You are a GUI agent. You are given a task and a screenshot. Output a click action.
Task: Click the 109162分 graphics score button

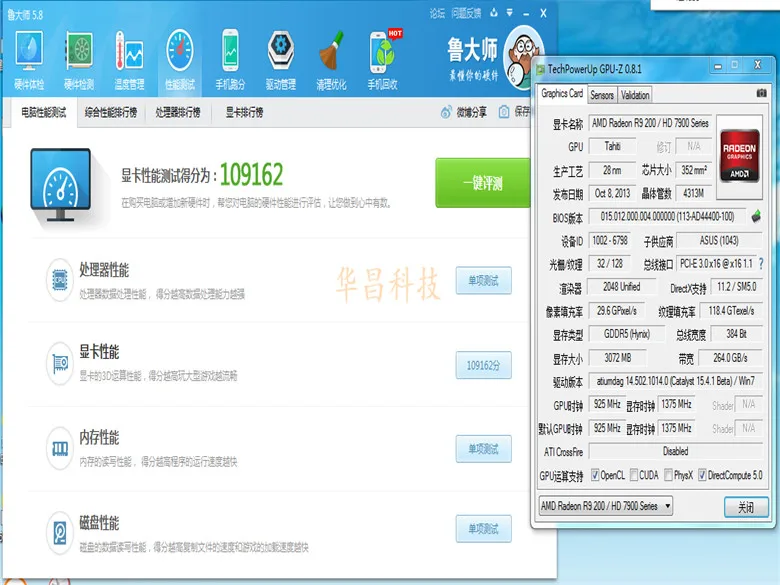coord(484,365)
